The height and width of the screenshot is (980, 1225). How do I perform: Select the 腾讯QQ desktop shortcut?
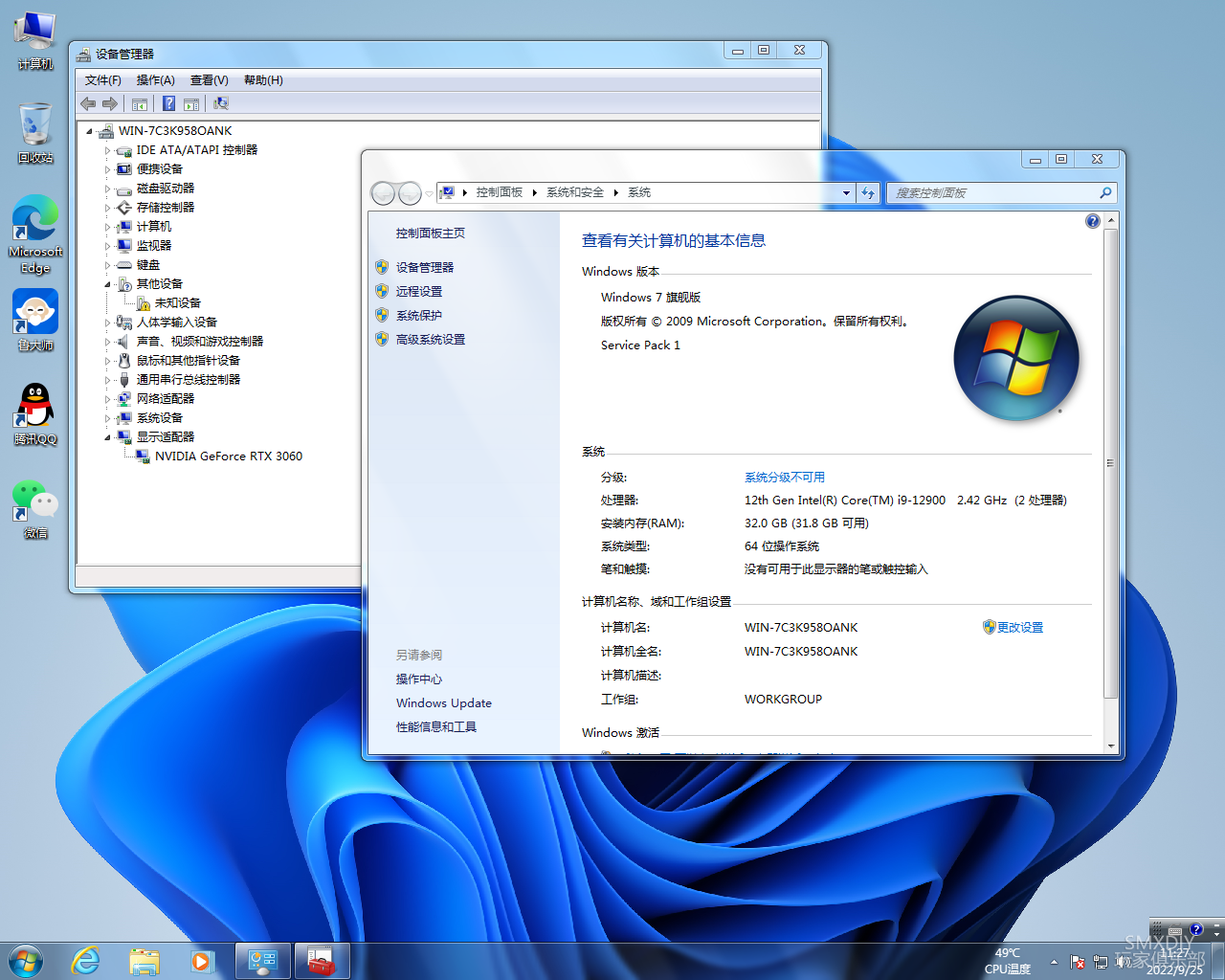coord(35,414)
